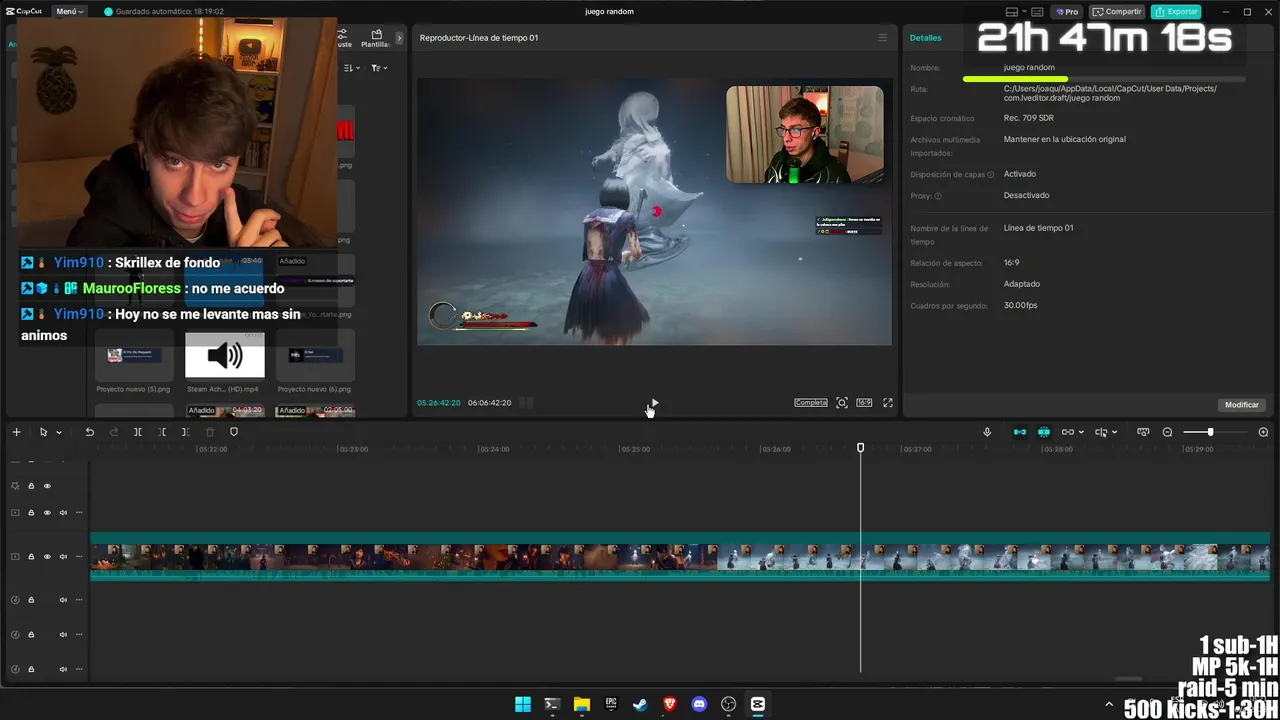This screenshot has height=720, width=1280.
Task: Adjust the timeline zoom slider
Action: pyautogui.click(x=1210, y=432)
